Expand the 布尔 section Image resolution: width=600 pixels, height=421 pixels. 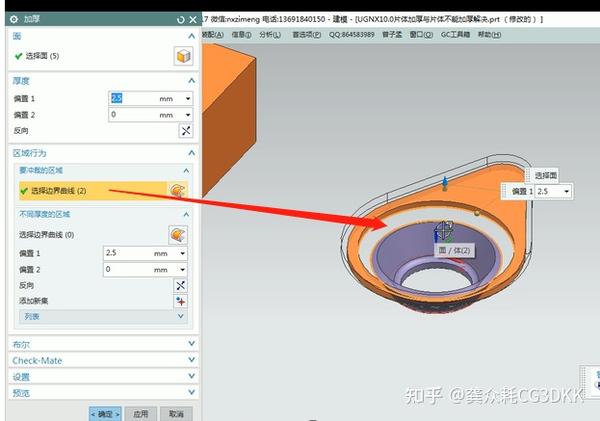192,344
